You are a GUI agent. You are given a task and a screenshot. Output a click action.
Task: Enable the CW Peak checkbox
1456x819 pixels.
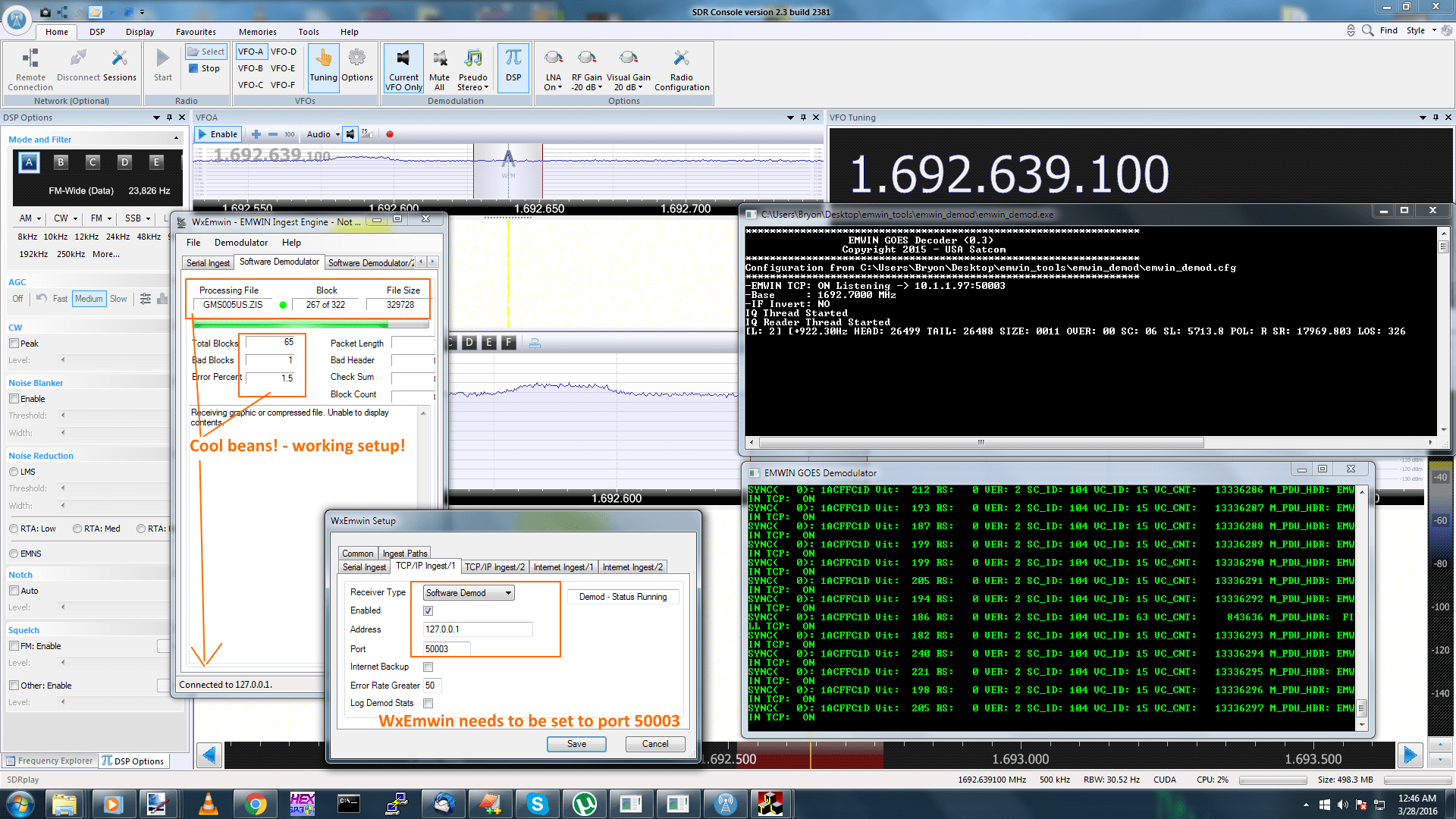[x=14, y=344]
